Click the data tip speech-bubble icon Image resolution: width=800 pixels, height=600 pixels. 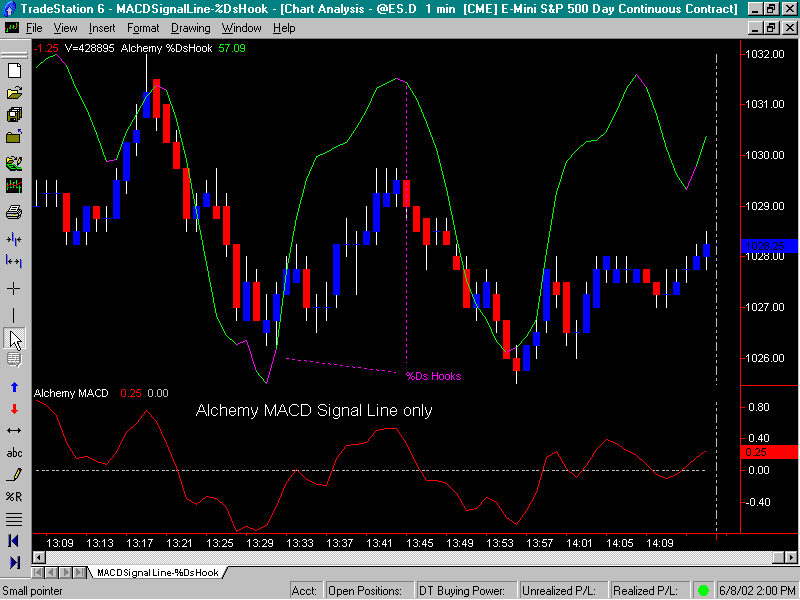[14, 361]
